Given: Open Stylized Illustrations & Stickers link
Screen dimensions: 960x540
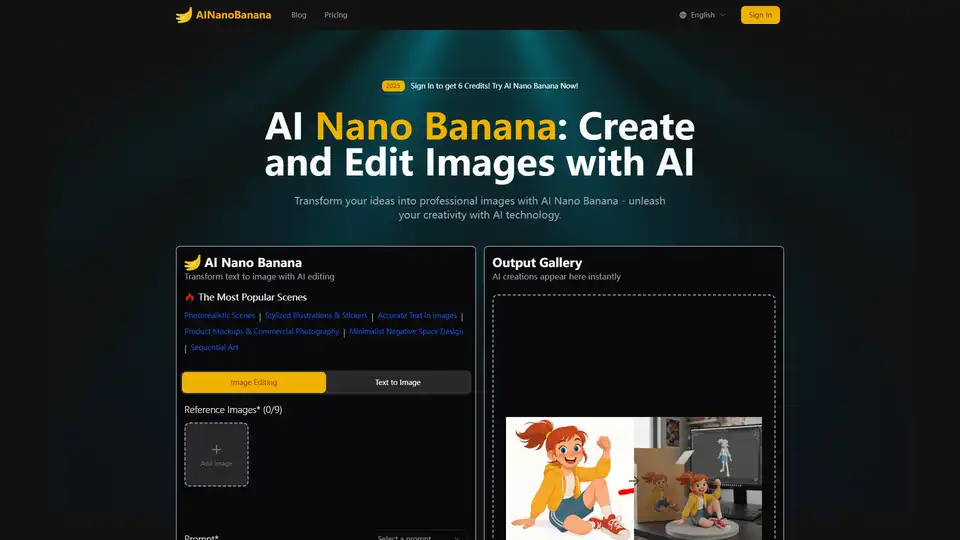Looking at the screenshot, I should tap(316, 315).
